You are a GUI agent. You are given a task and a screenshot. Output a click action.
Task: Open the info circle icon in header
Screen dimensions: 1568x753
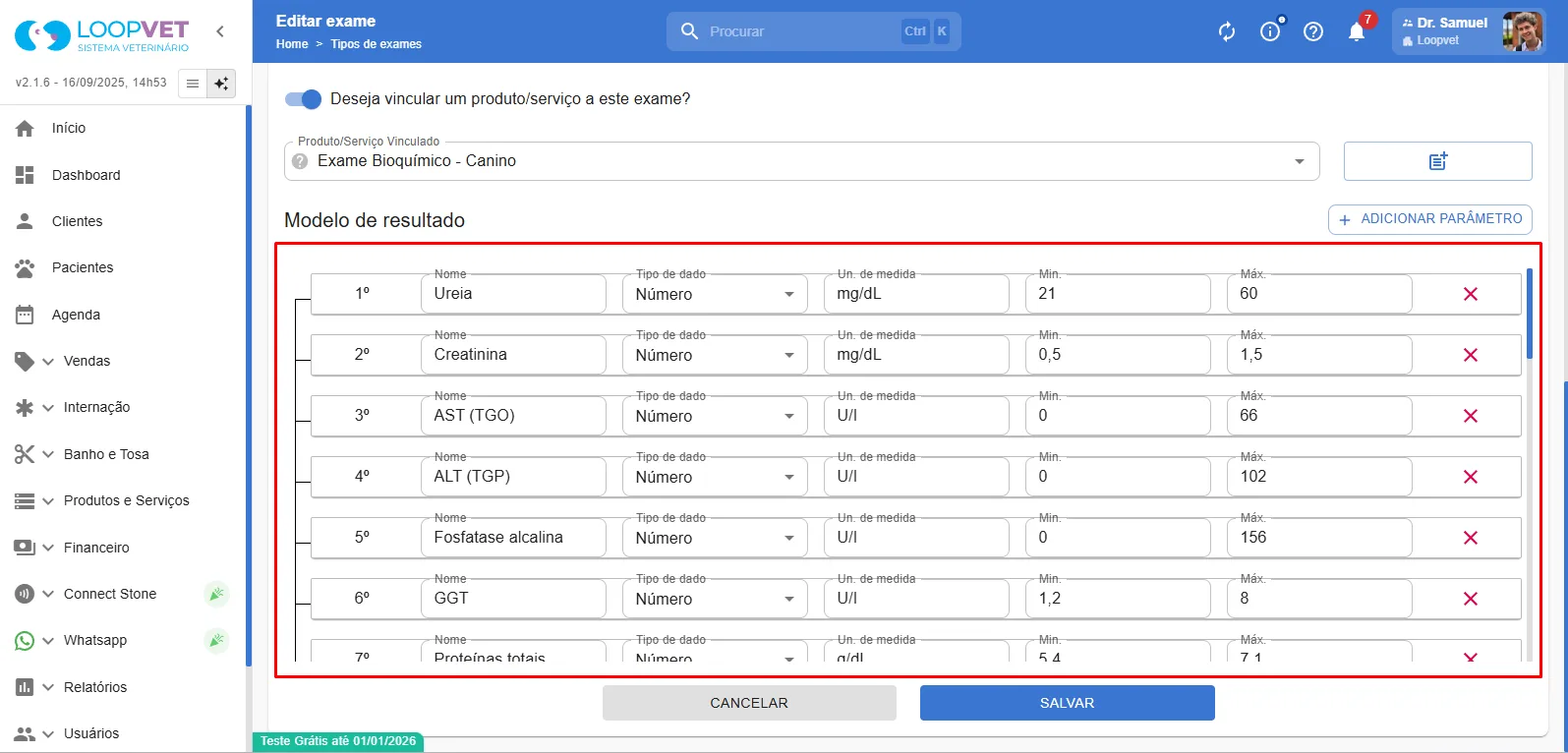point(1270,31)
